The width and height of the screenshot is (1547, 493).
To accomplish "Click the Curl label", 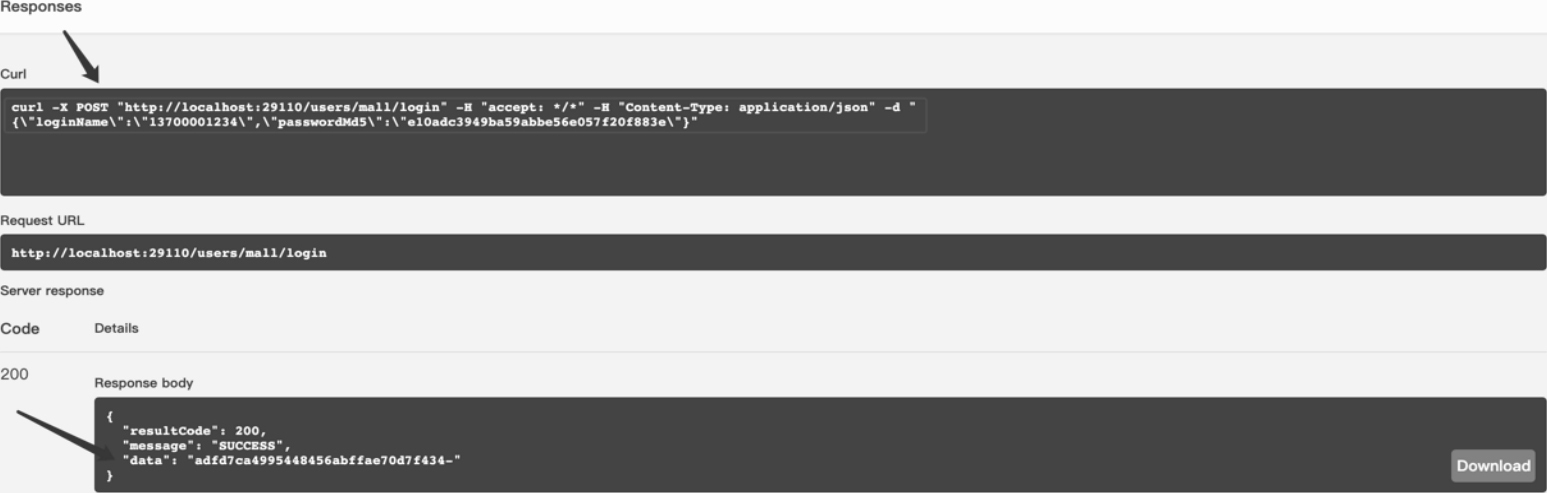I will [13, 74].
